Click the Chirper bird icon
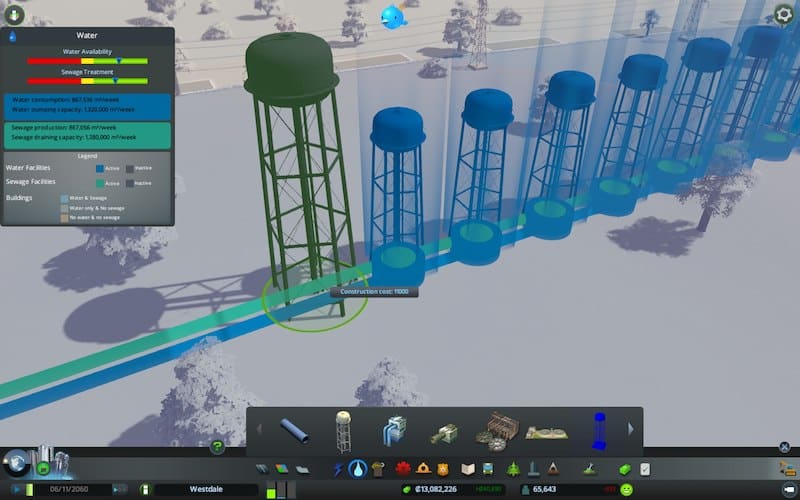This screenshot has height=500, width=800. pos(394,16)
